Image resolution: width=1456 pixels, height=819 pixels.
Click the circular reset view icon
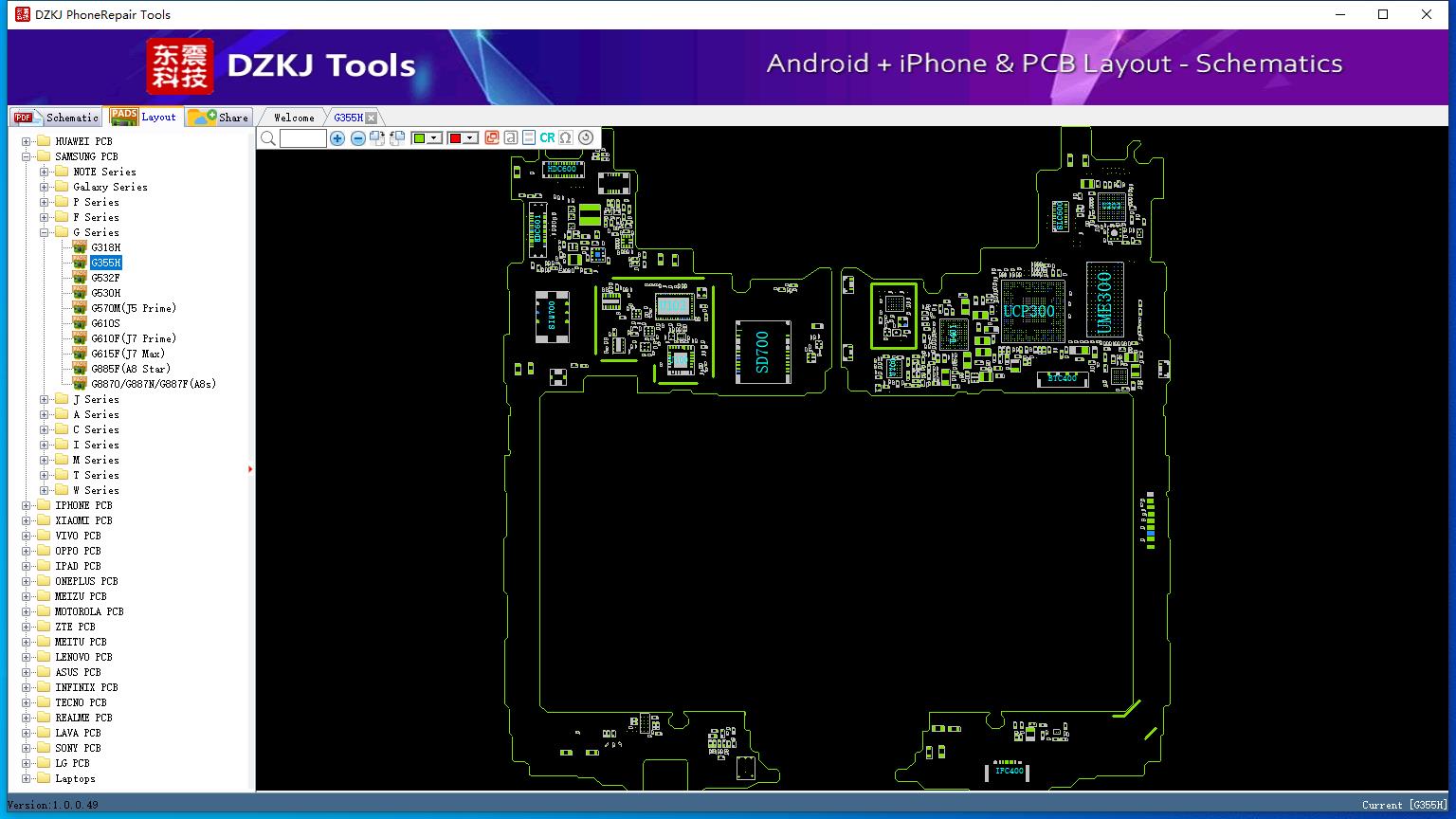tap(586, 138)
